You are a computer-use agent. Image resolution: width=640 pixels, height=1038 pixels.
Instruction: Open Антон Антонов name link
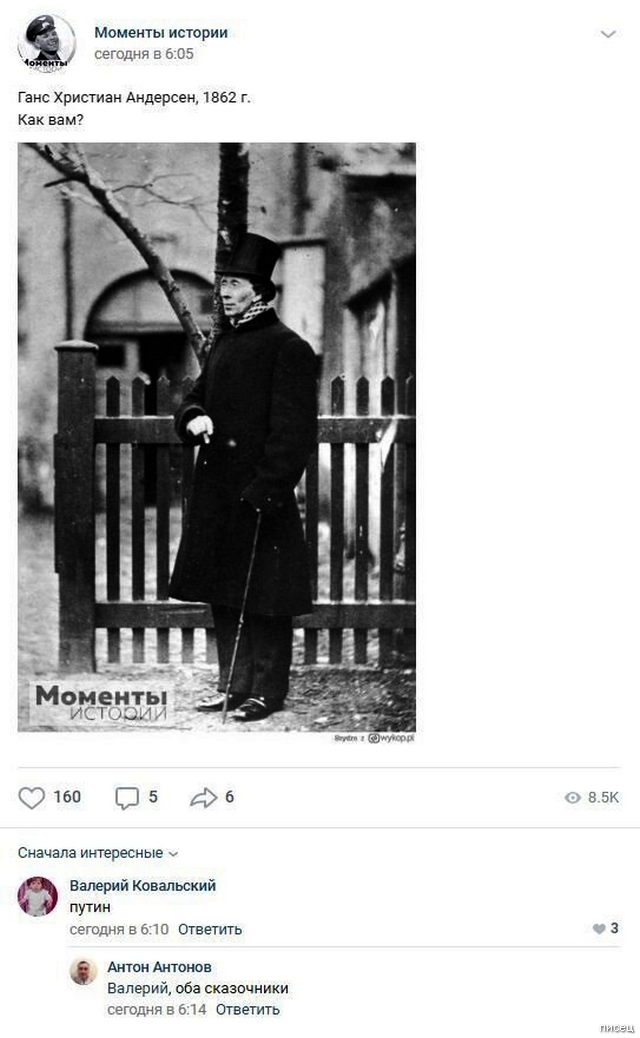(160, 967)
